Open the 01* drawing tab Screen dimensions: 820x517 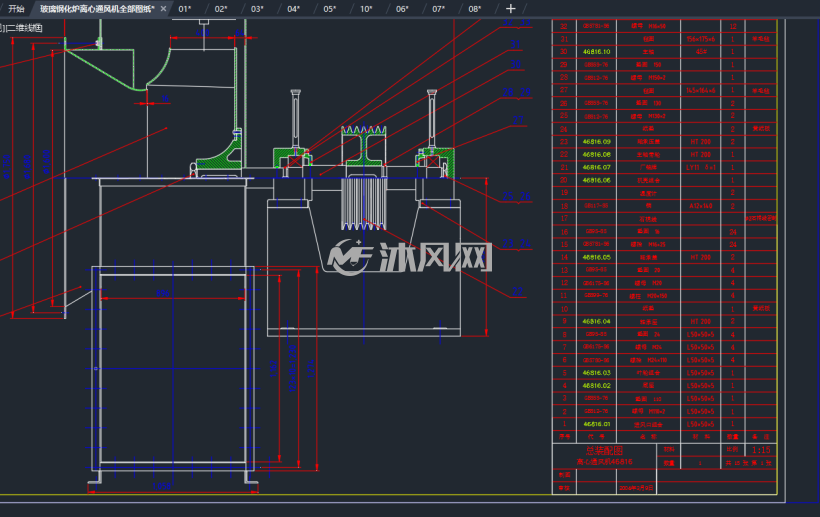(x=185, y=9)
